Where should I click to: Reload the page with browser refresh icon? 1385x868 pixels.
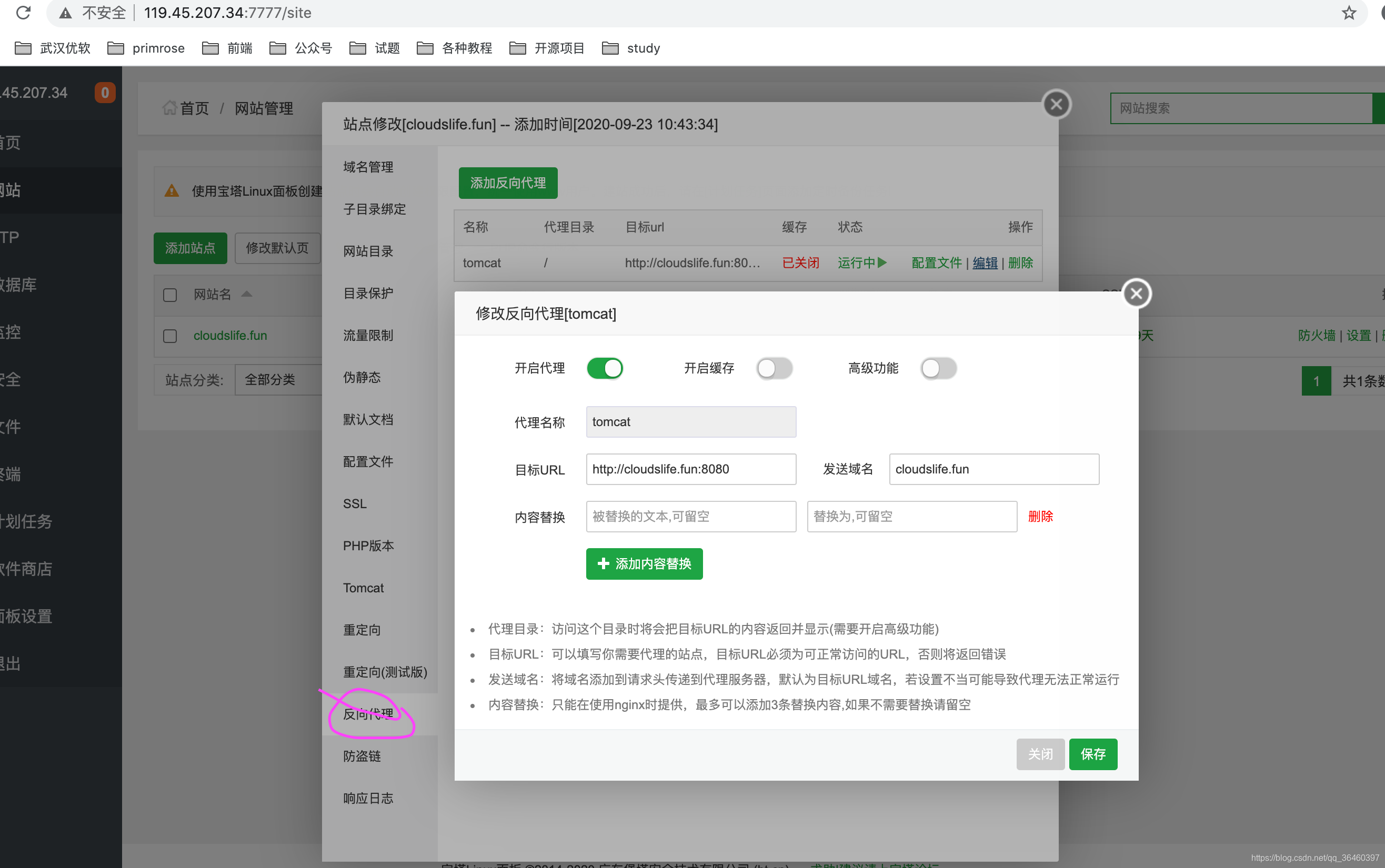click(23, 13)
